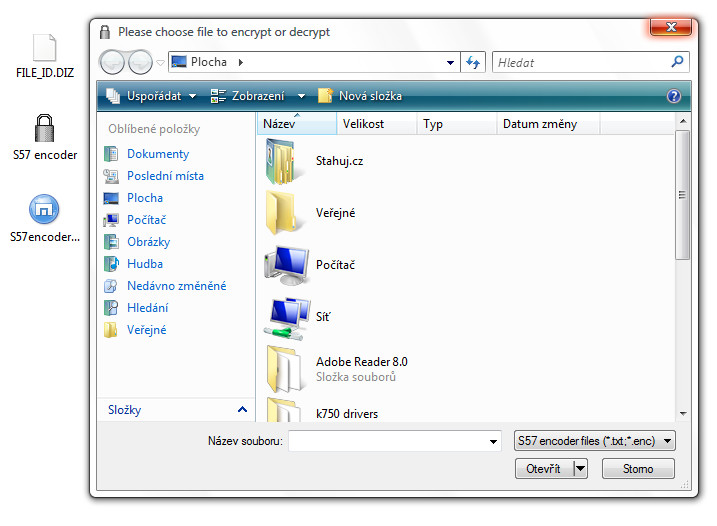Select the Počítač computer icon in file list
Viewport: 717px width, 526px height.
point(286,265)
